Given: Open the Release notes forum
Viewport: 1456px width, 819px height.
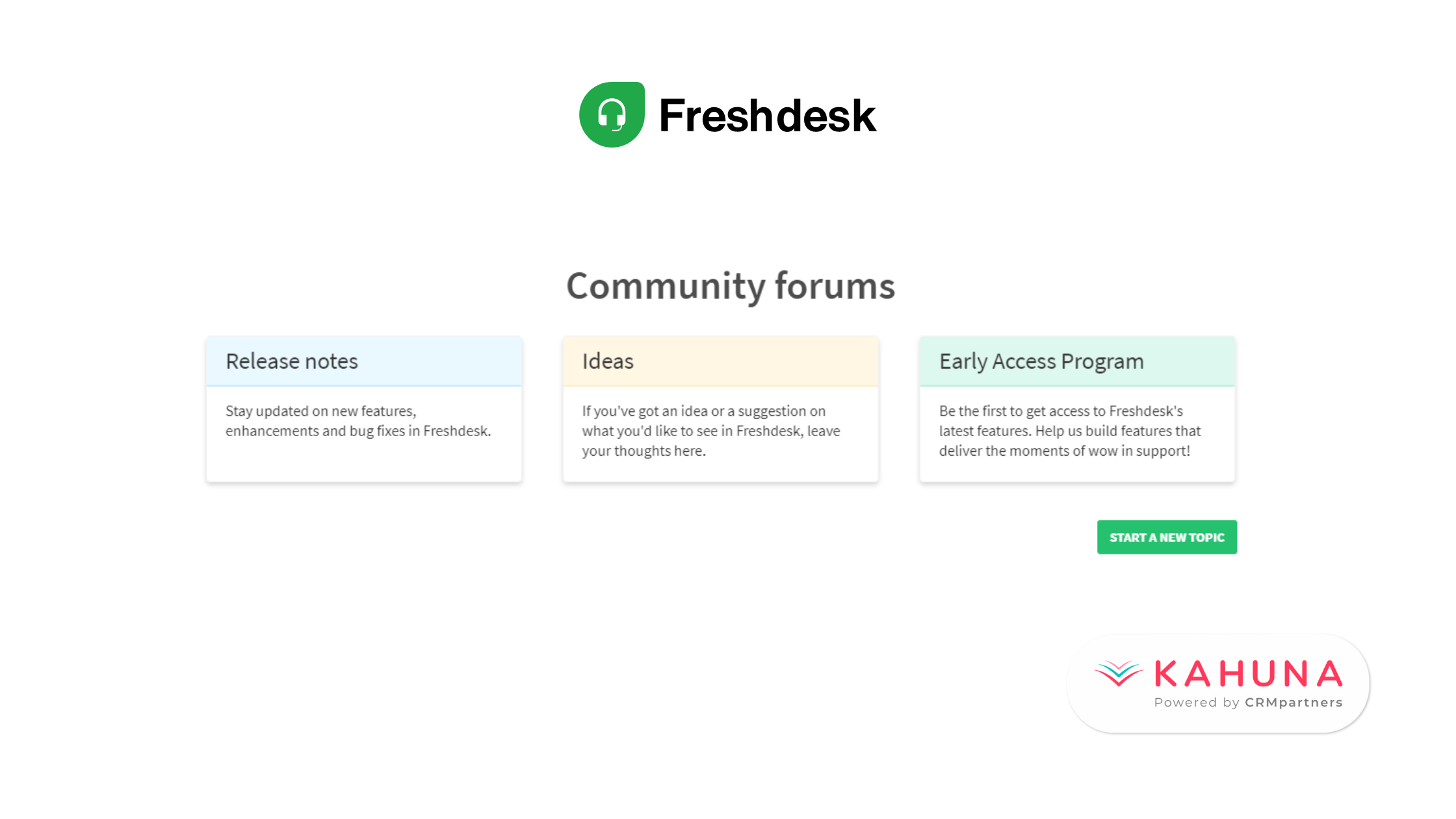Looking at the screenshot, I should coord(292,361).
